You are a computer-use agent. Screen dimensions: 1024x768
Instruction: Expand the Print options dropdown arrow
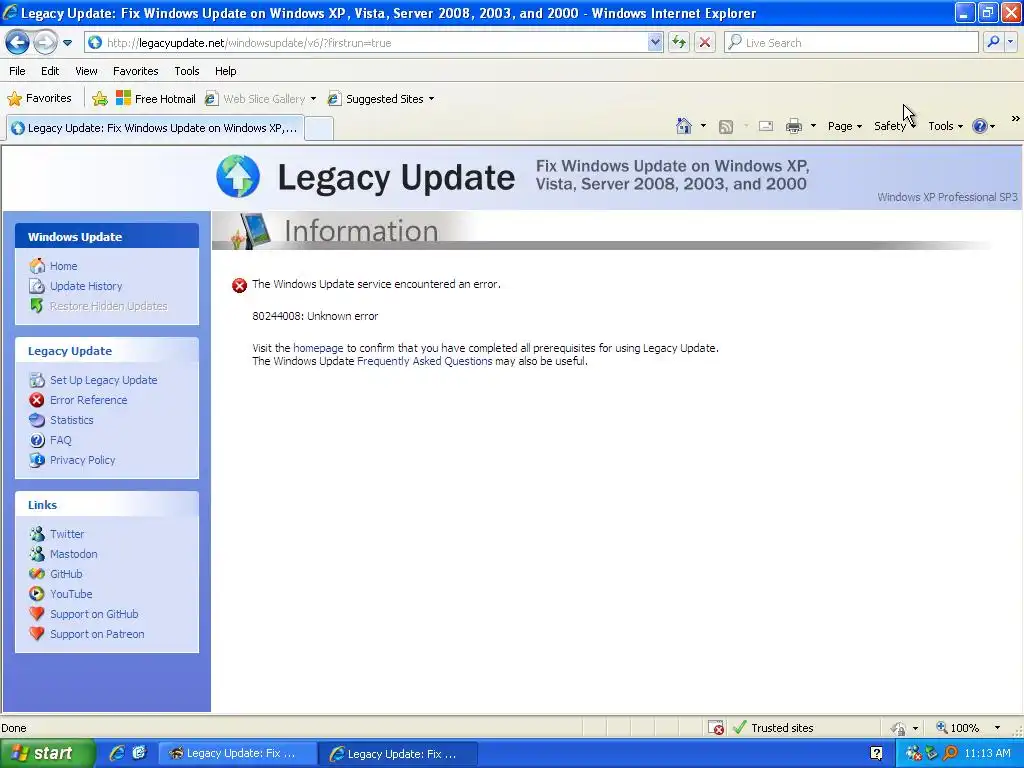(813, 126)
